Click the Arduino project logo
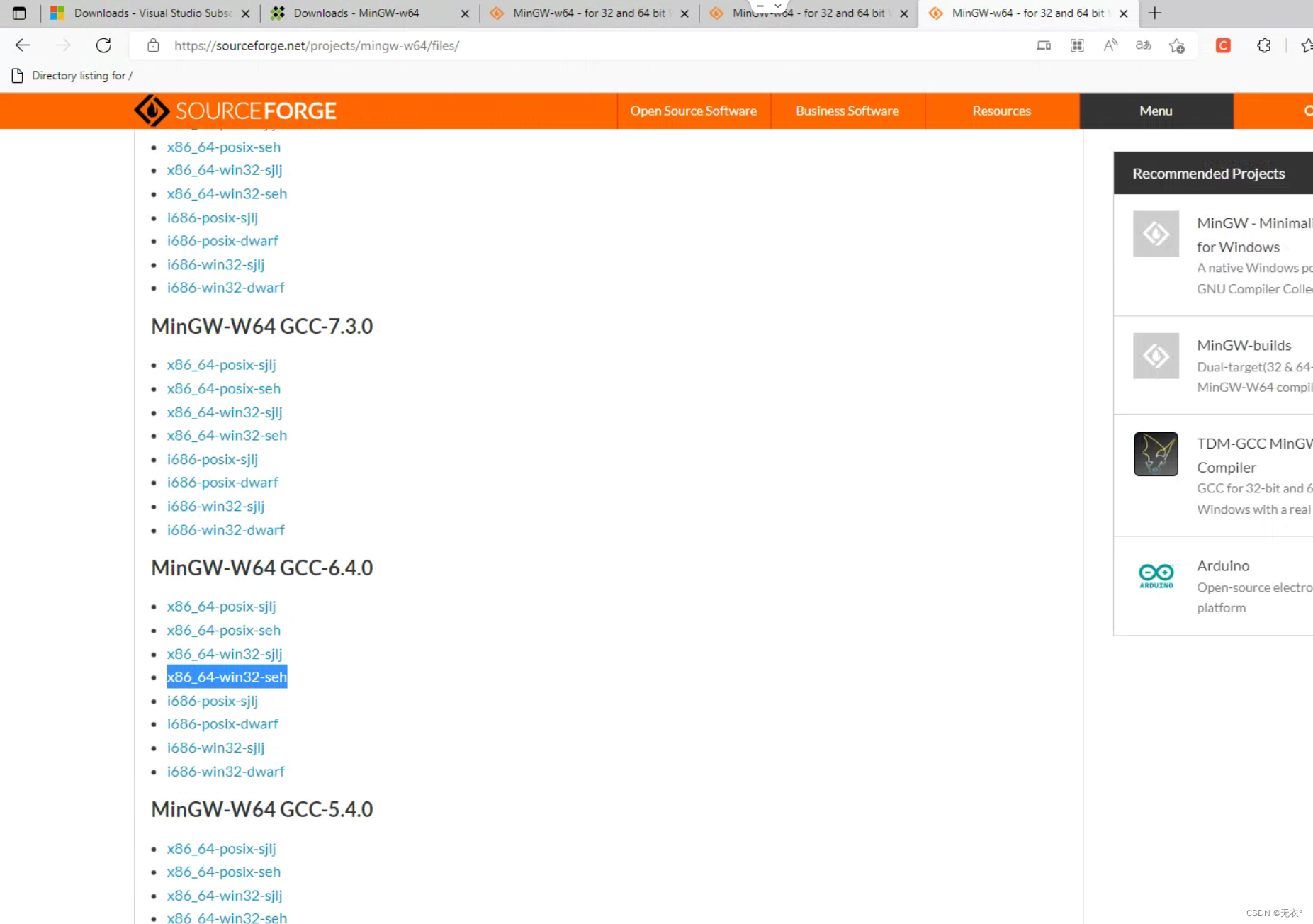 click(1156, 575)
